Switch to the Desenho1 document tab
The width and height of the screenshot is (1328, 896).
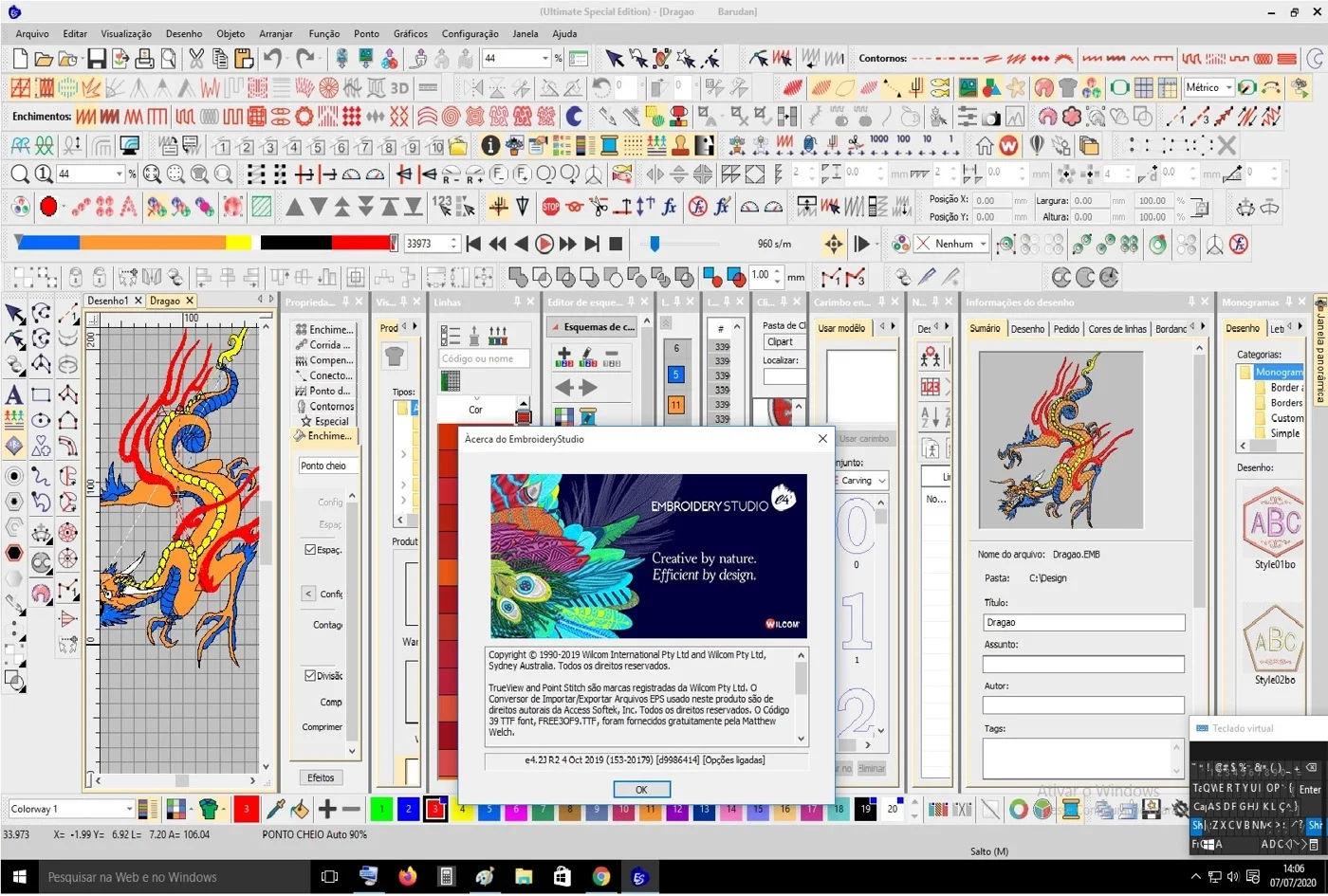pyautogui.click(x=107, y=301)
